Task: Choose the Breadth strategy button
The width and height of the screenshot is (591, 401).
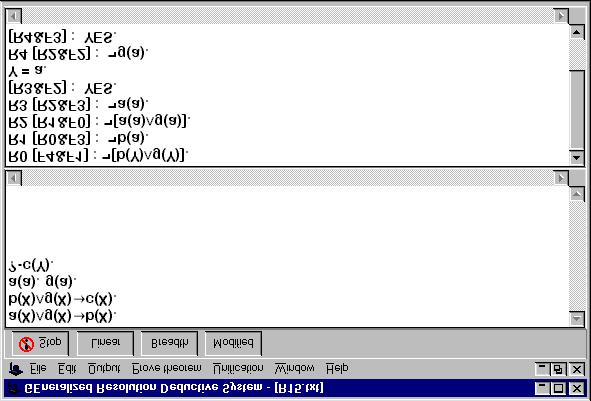Action: pyautogui.click(x=169, y=343)
